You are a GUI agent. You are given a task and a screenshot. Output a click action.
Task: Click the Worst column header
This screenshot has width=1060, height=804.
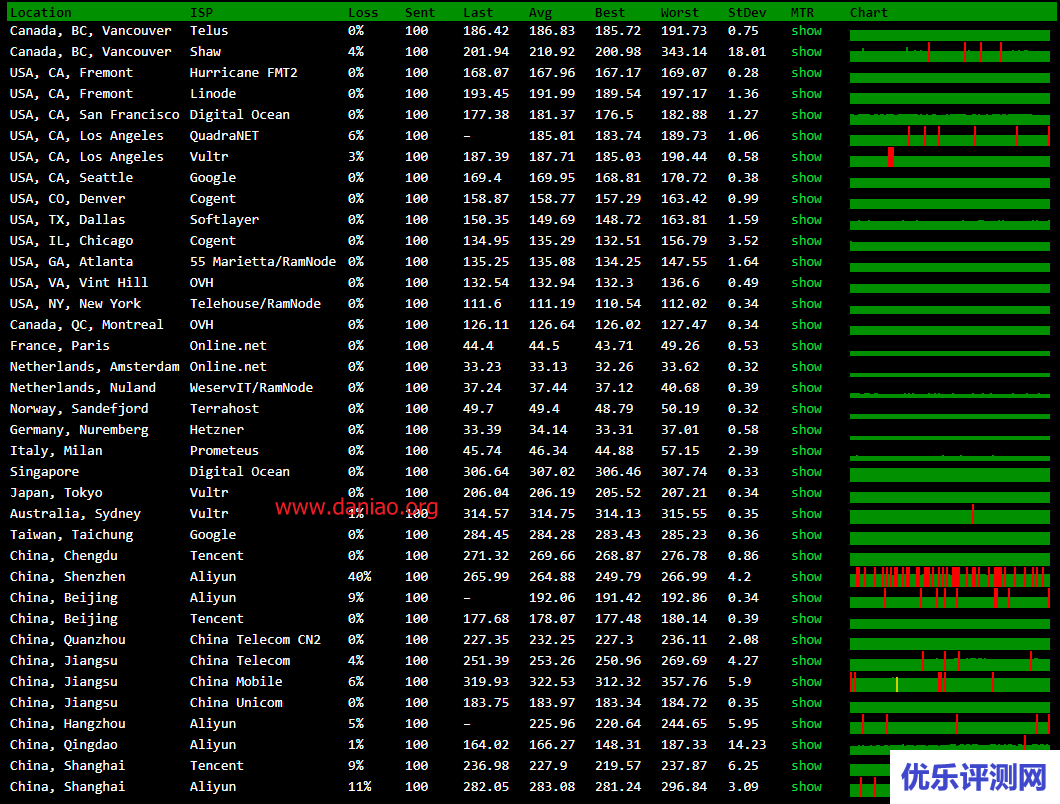coord(679,12)
